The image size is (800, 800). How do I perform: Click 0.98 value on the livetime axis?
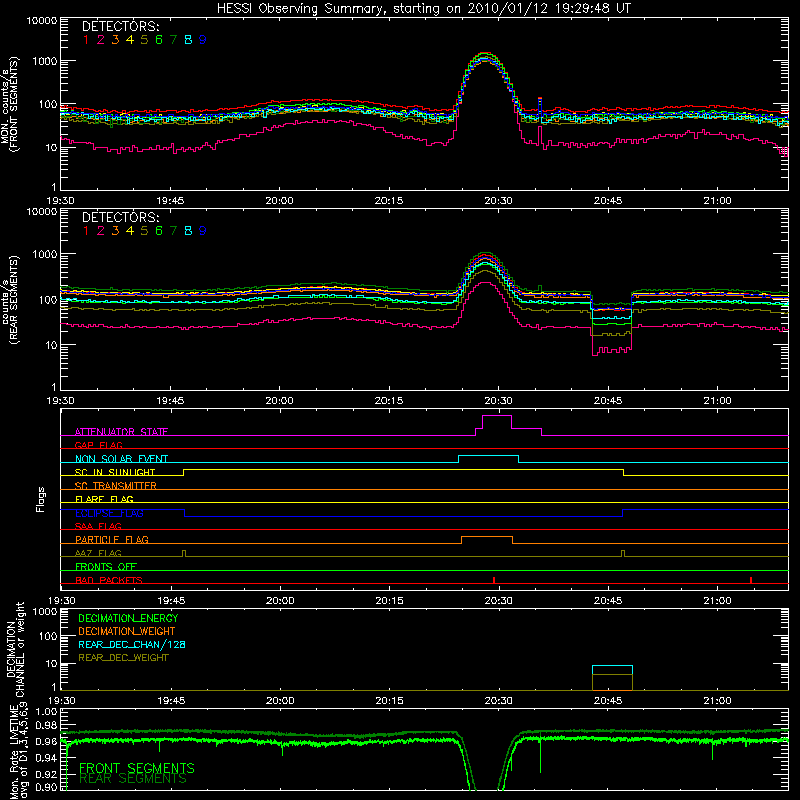click(46, 725)
